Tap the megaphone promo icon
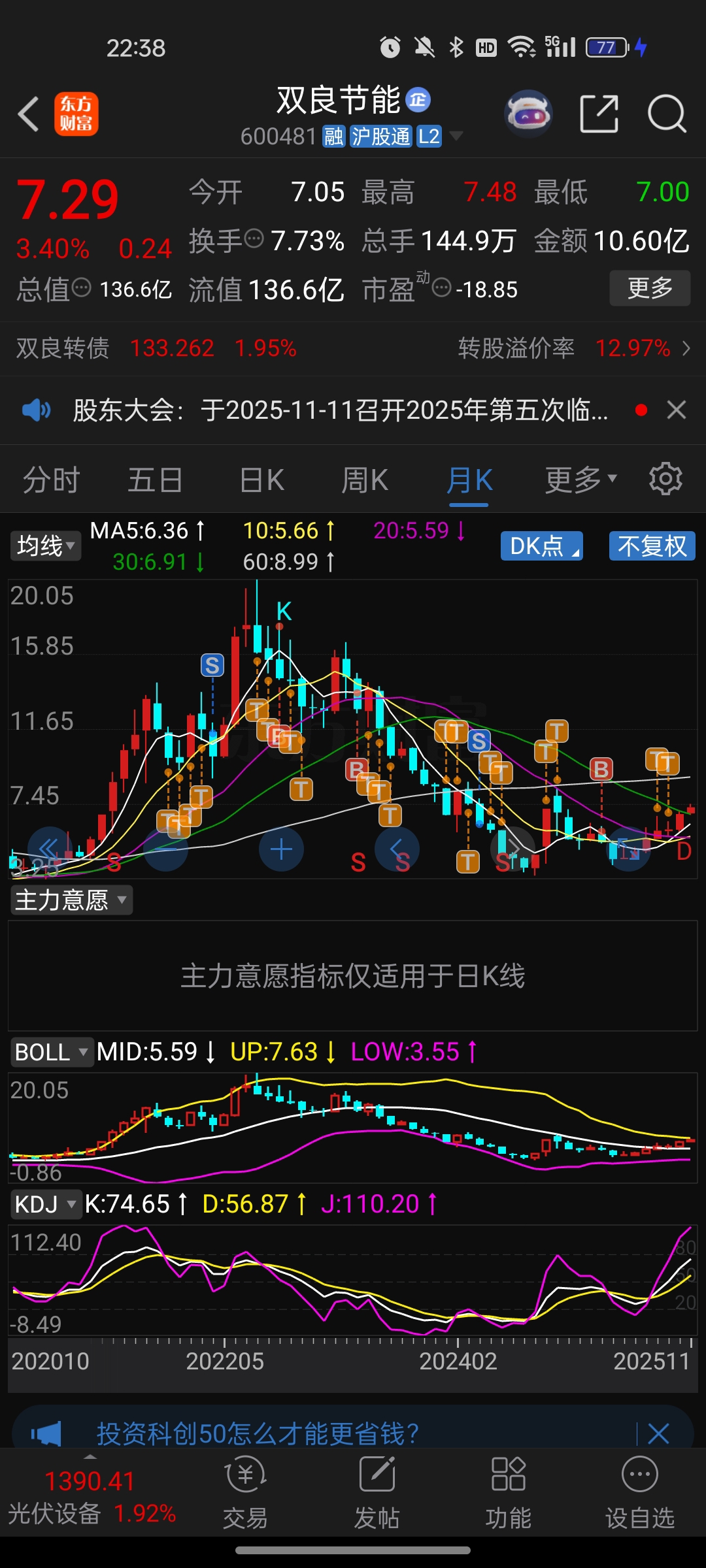 (46, 1433)
